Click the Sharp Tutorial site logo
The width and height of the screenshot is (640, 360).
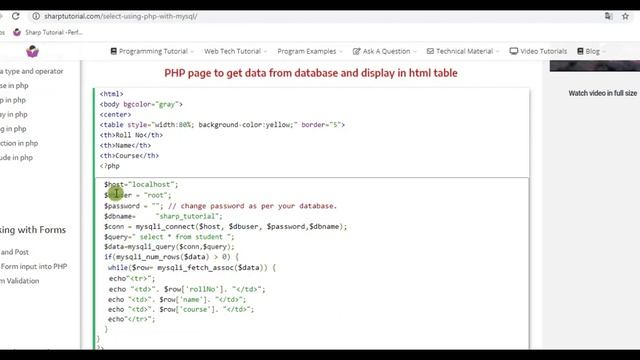click(x=32, y=51)
